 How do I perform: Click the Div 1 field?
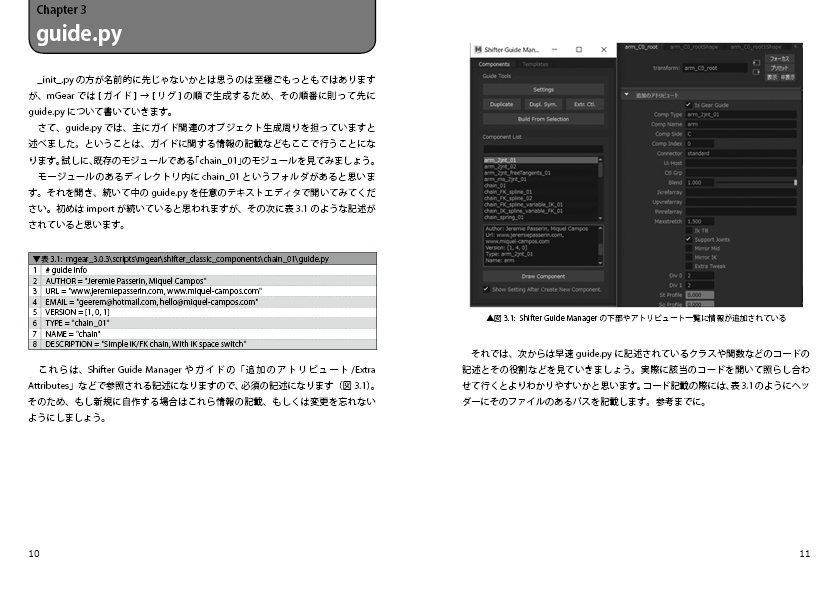(x=699, y=285)
